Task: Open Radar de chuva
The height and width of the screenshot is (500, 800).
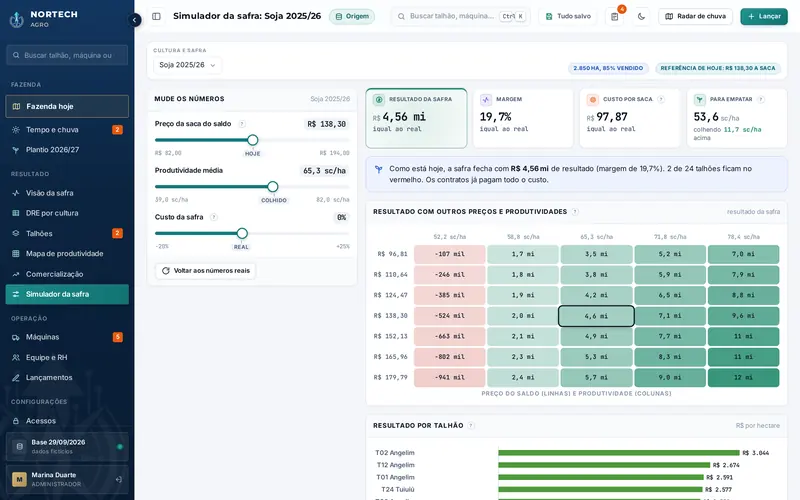Action: (x=695, y=16)
